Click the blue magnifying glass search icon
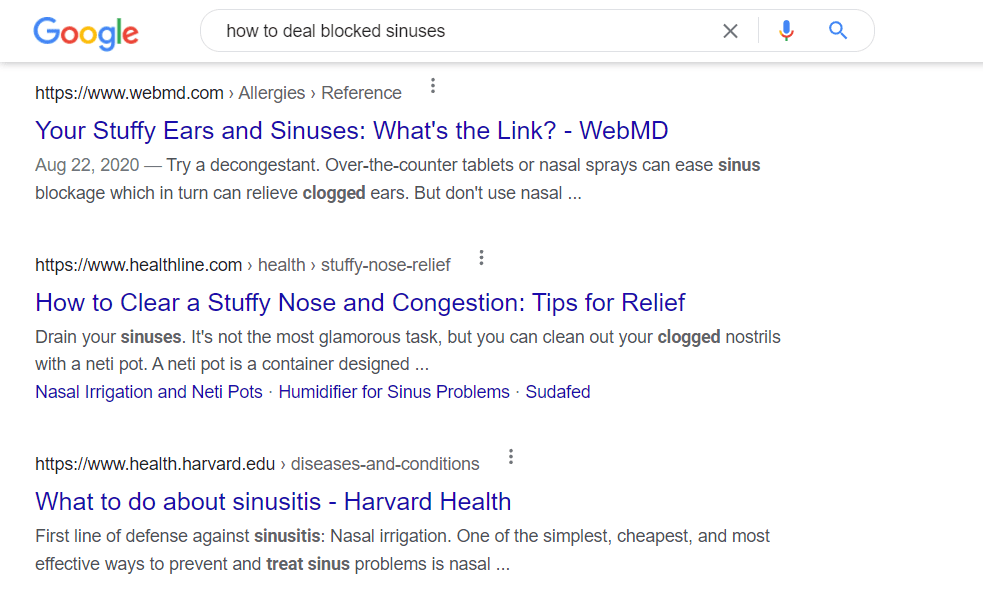The height and width of the screenshot is (605, 983). click(837, 31)
